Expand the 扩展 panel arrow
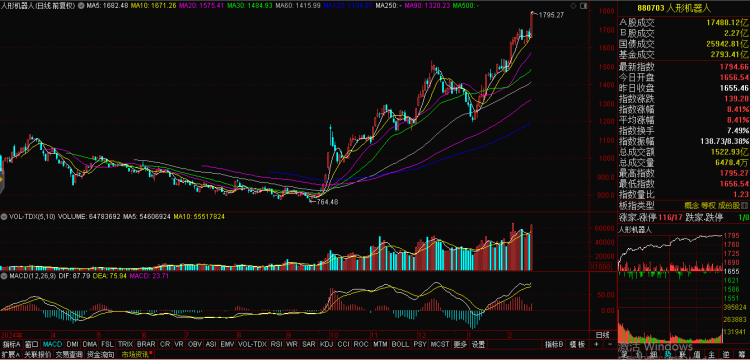Image resolution: width=750 pixels, height=360 pixels. pos(11,355)
